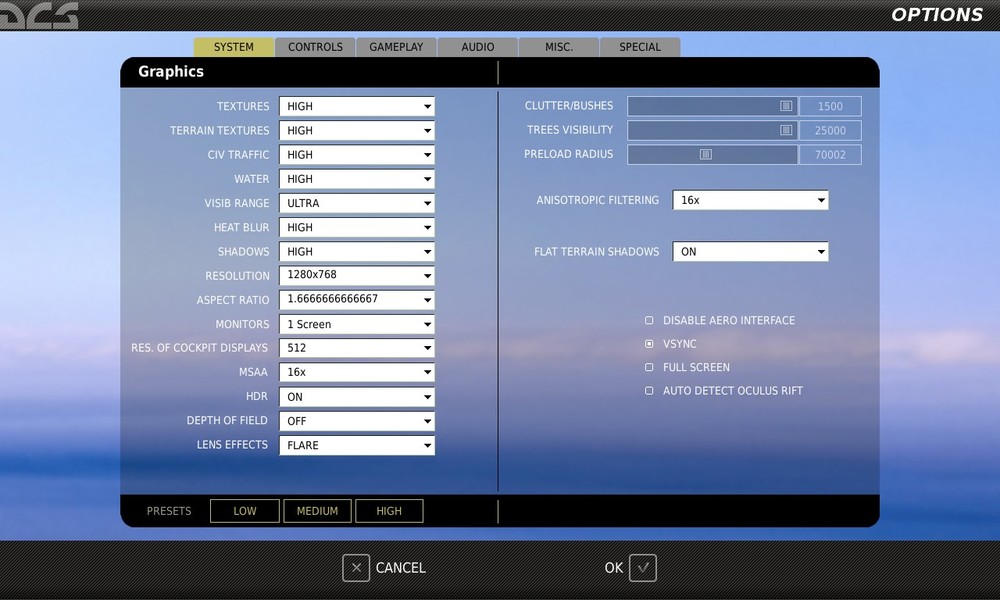Open the Anisotropic Filtering dropdown
This screenshot has width=1000, height=600.
tap(751, 200)
